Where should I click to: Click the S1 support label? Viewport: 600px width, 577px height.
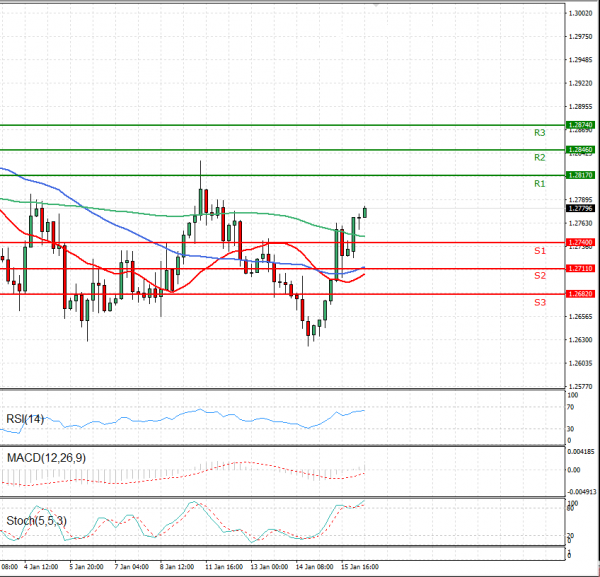[x=540, y=251]
